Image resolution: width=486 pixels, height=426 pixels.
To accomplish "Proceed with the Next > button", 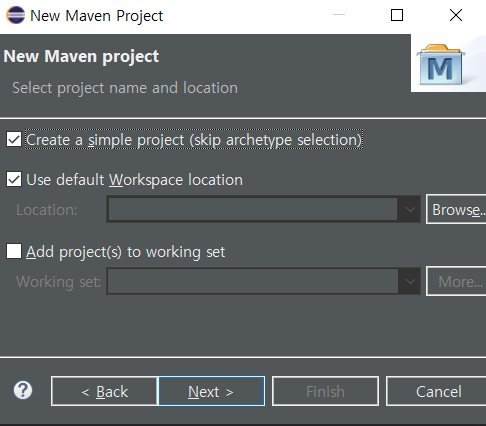I will pyautogui.click(x=212, y=391).
